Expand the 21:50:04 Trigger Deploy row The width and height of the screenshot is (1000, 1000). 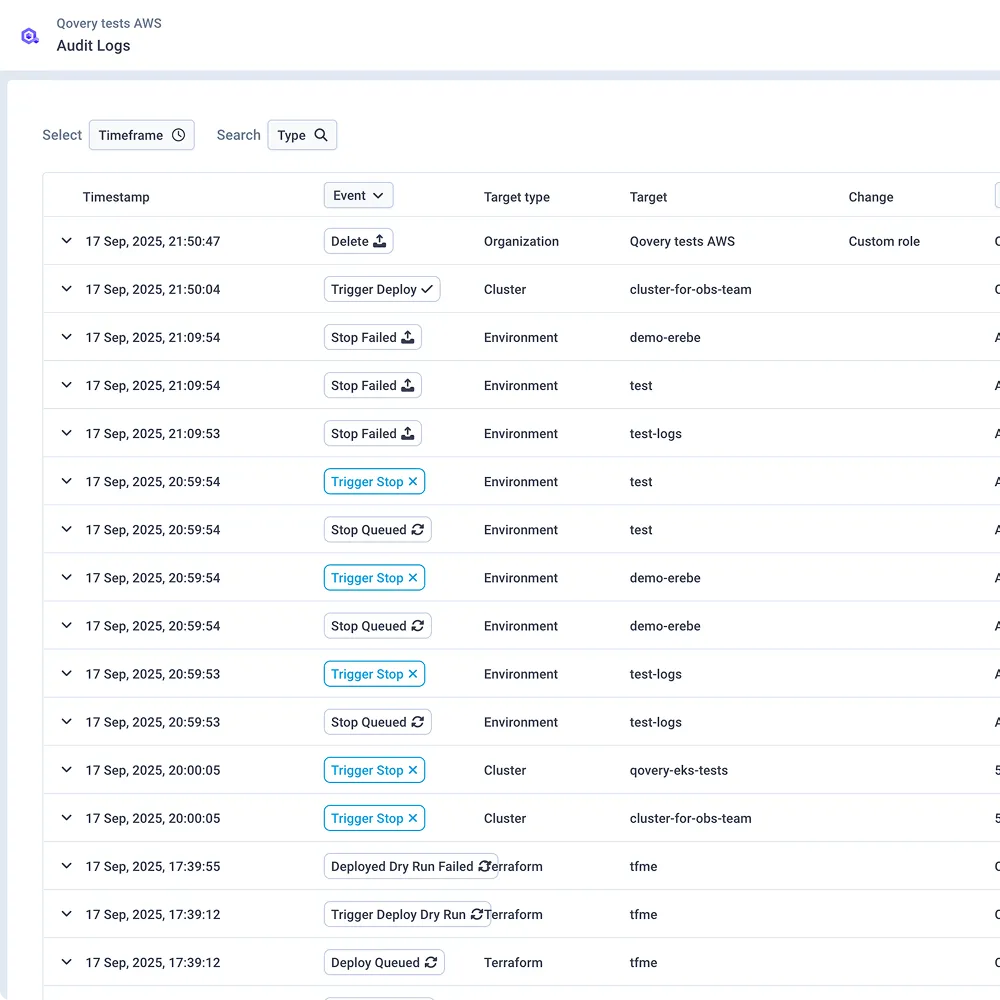pyautogui.click(x=66, y=288)
